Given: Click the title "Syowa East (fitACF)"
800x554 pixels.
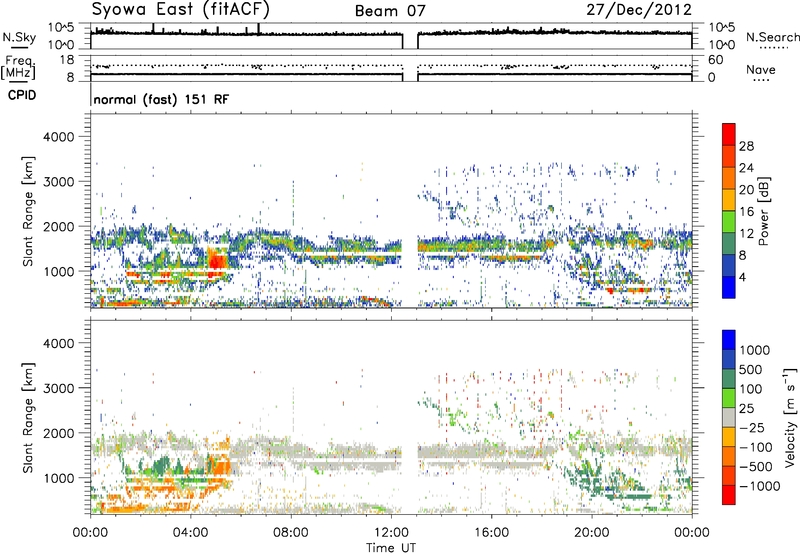Looking at the screenshot, I should tap(180, 10).
